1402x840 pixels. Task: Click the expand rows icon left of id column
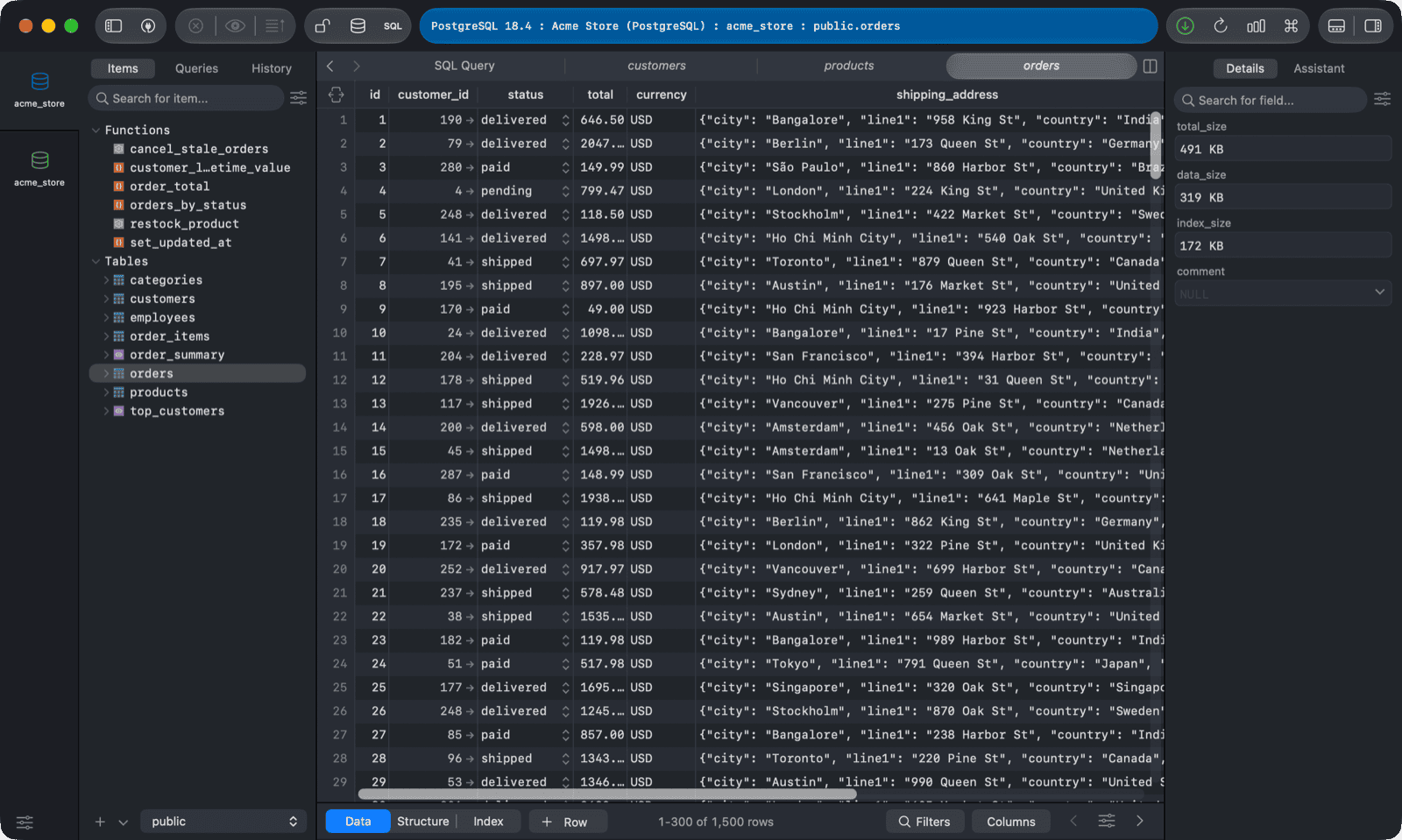click(x=336, y=95)
